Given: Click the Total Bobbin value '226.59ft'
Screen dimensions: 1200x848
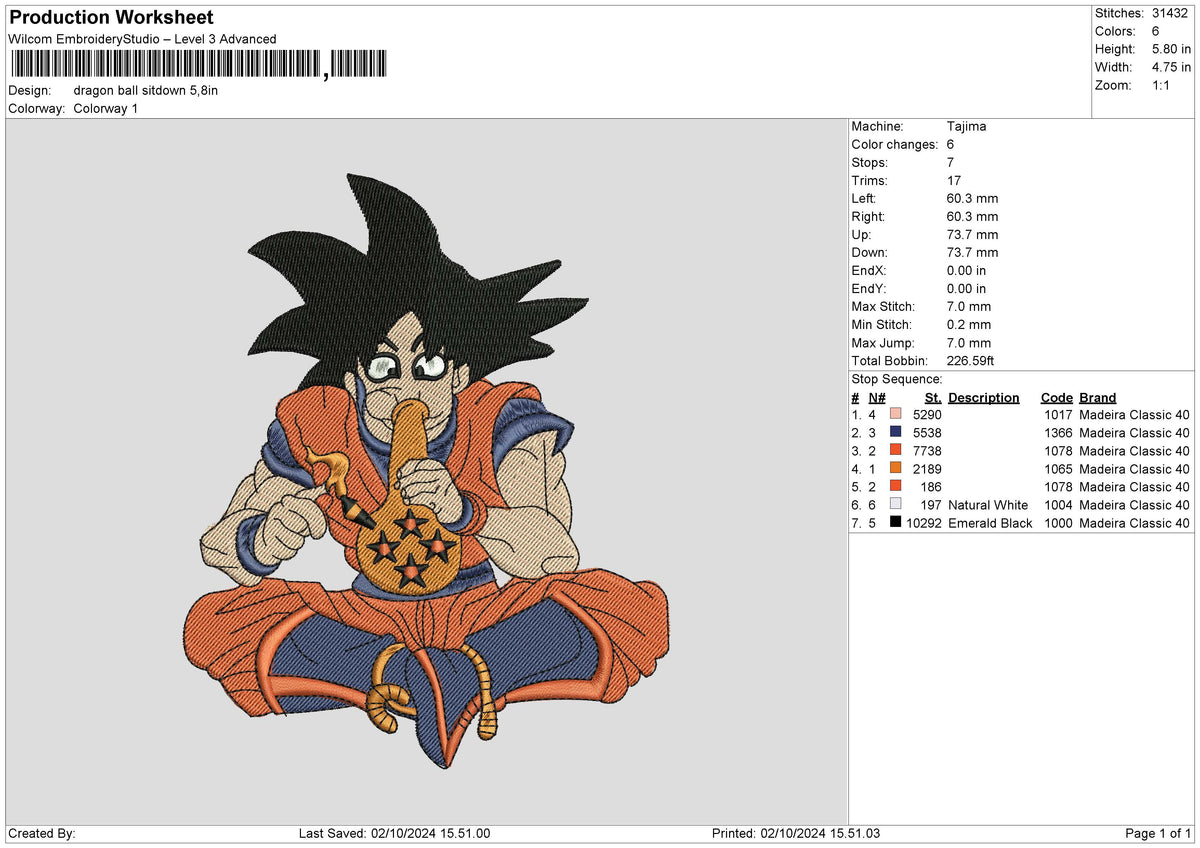Looking at the screenshot, I should pos(971,360).
